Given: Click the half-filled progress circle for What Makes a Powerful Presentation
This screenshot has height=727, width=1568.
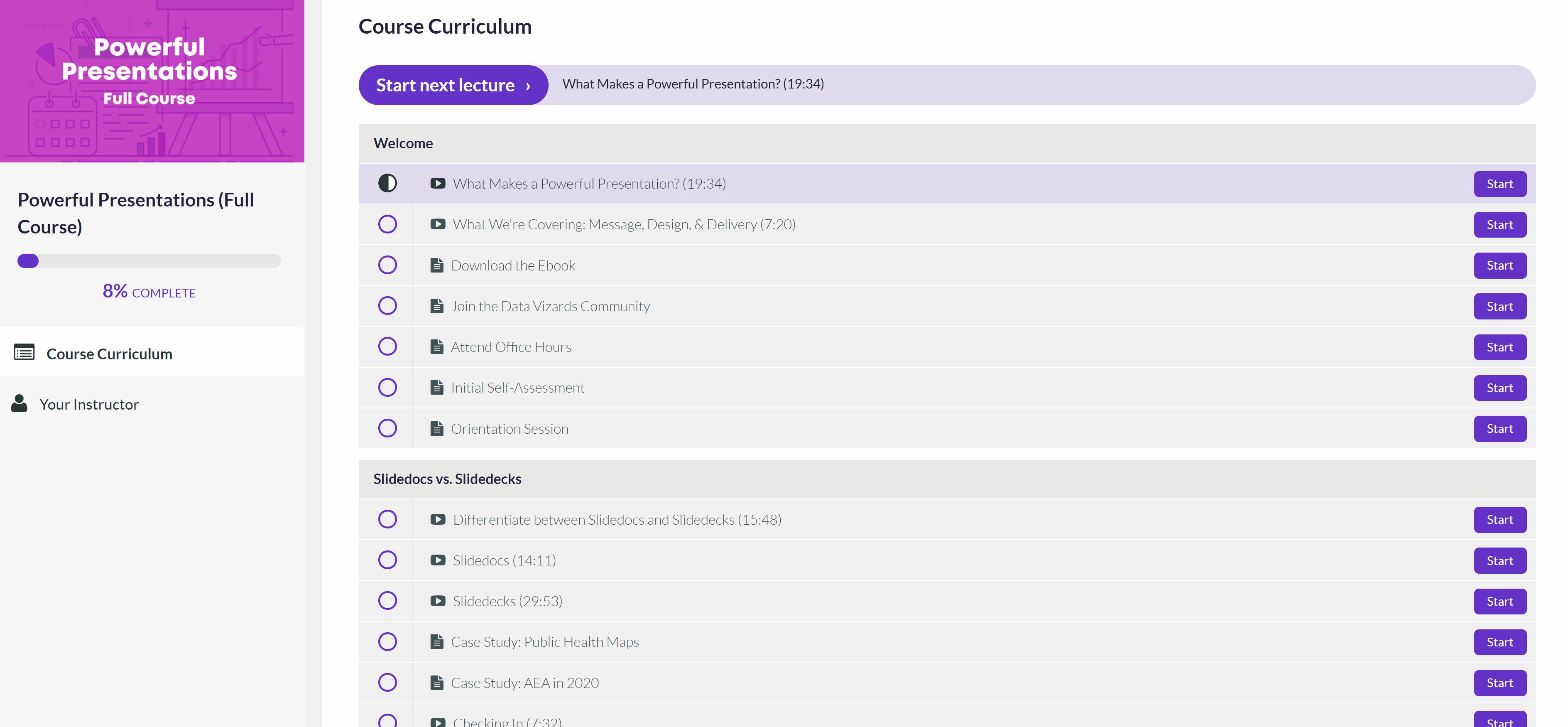Looking at the screenshot, I should (x=388, y=183).
